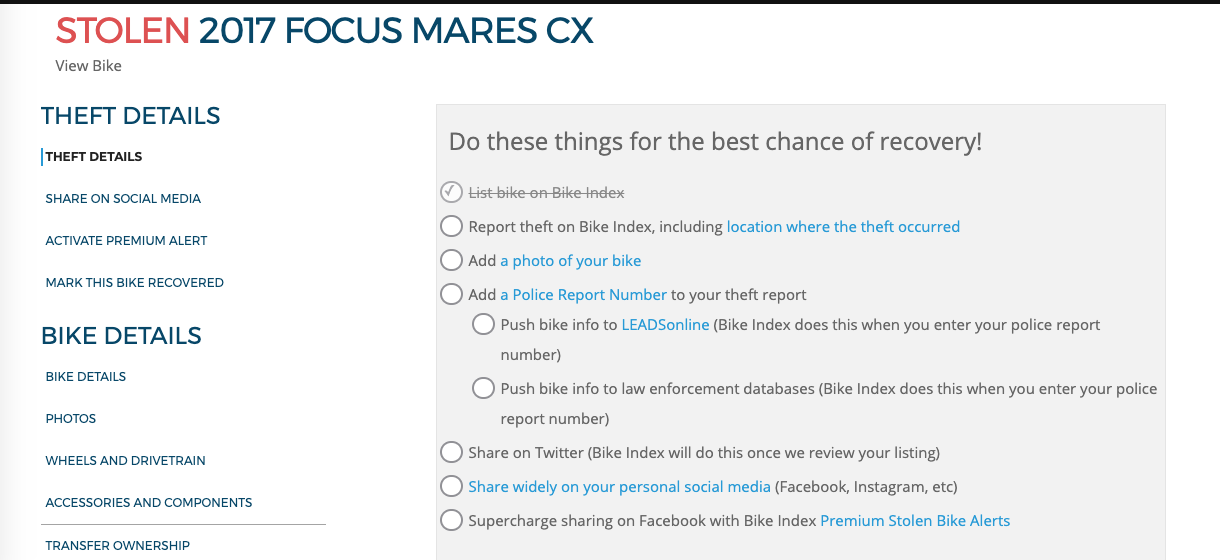The image size is (1220, 560).
Task: Click the 'View Bike' link under the title
Action: [x=88, y=66]
